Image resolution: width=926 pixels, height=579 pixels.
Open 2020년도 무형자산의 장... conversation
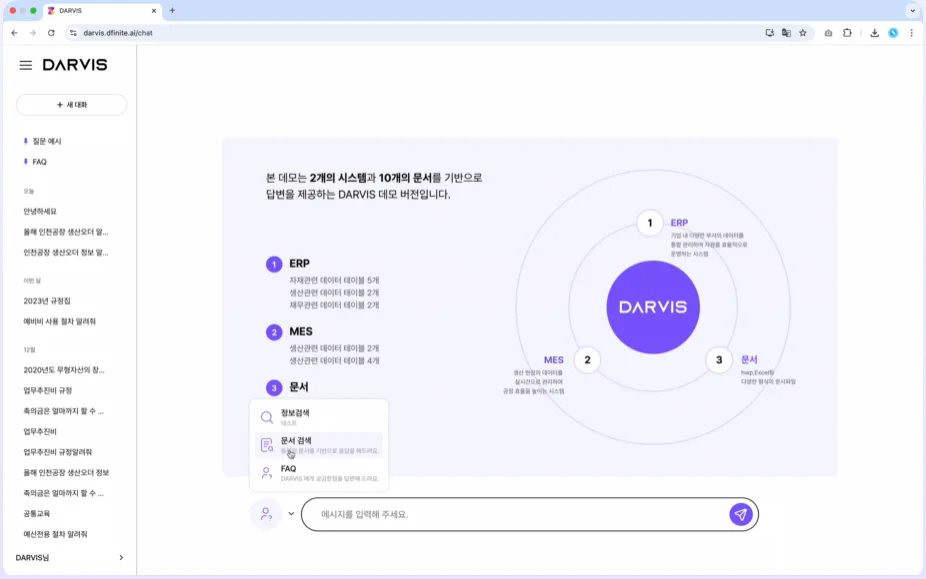coord(64,370)
